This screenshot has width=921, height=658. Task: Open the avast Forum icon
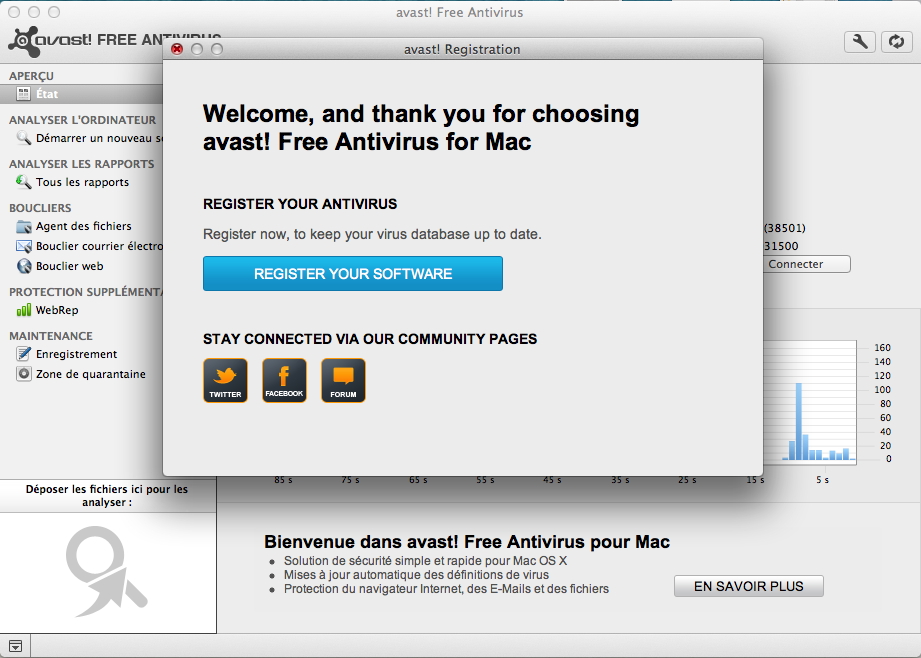[x=344, y=381]
